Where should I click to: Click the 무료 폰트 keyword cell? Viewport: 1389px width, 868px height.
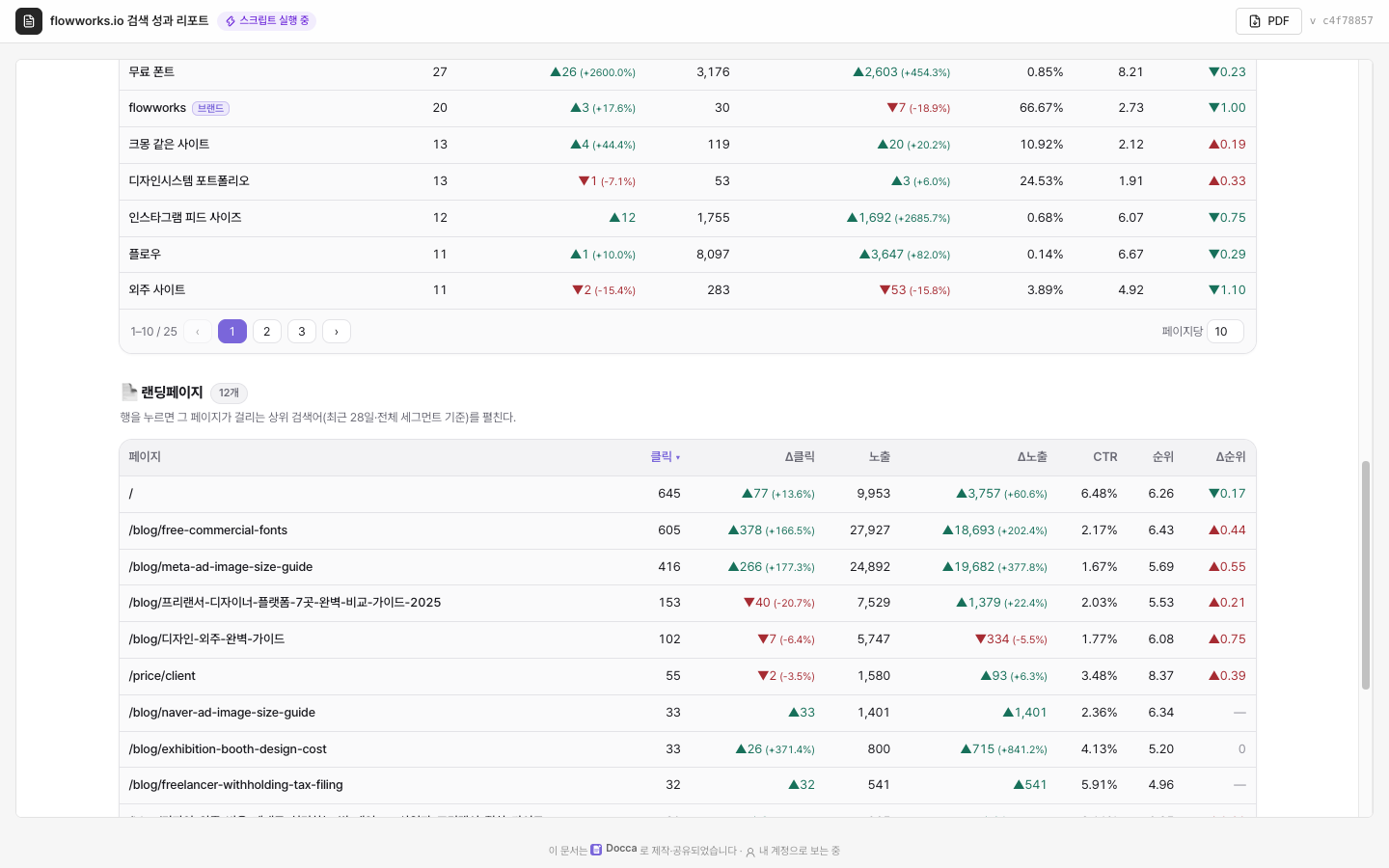[x=151, y=72]
